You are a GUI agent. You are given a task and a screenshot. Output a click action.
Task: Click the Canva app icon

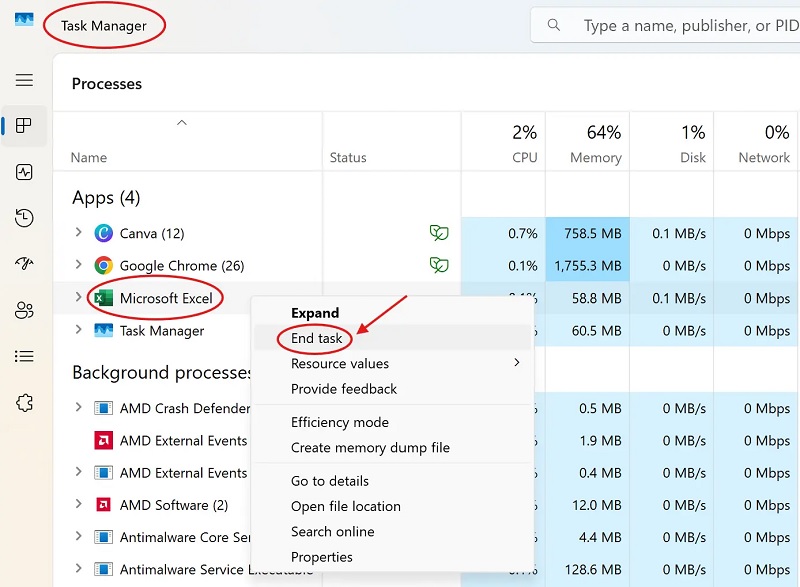(104, 233)
